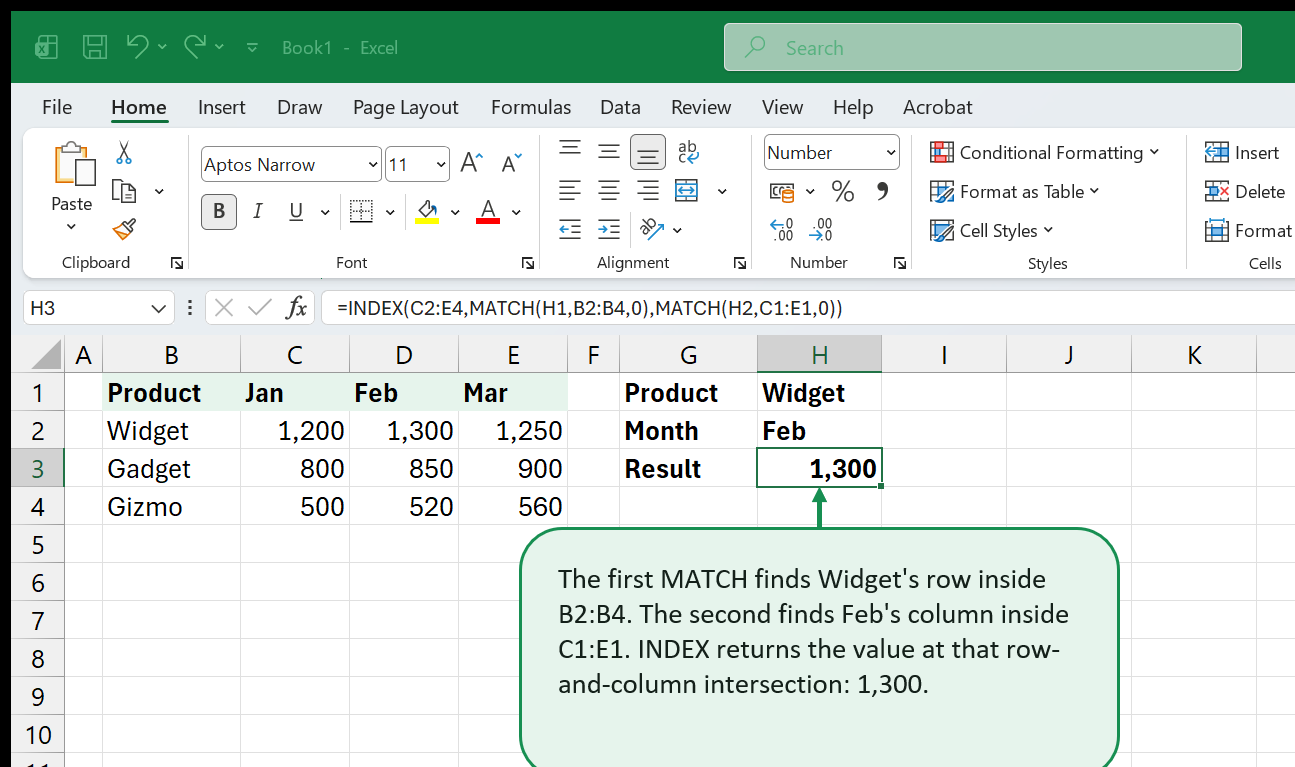
Task: Switch to the Formulas tab
Action: (531, 107)
